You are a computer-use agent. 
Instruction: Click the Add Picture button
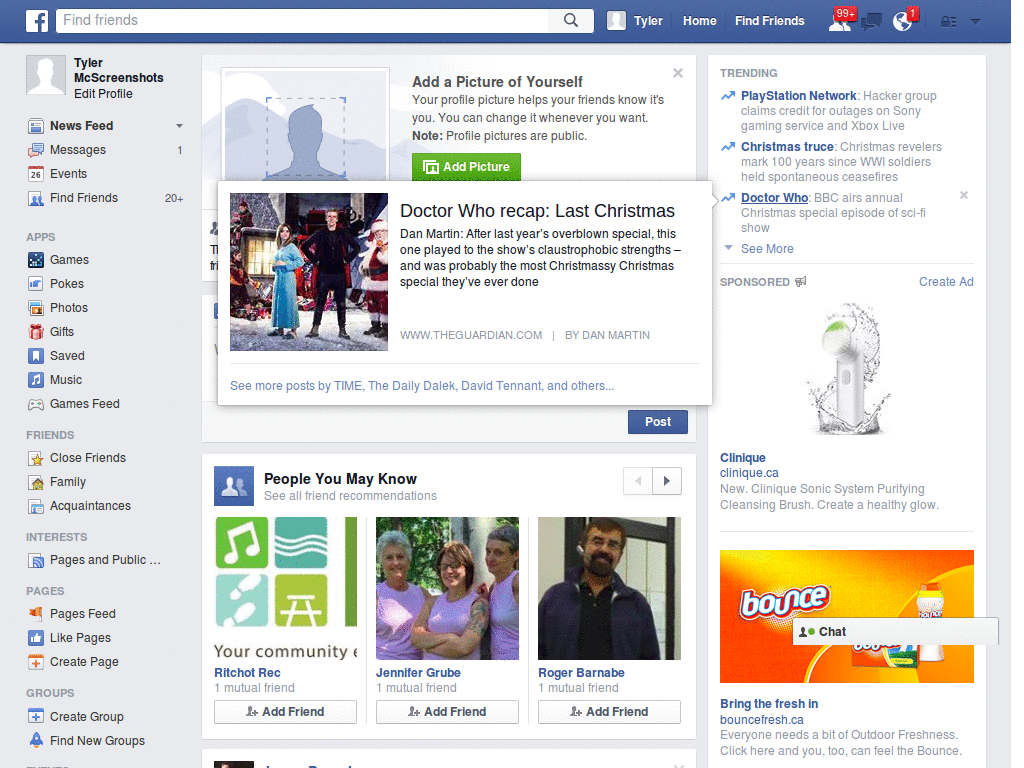point(466,167)
